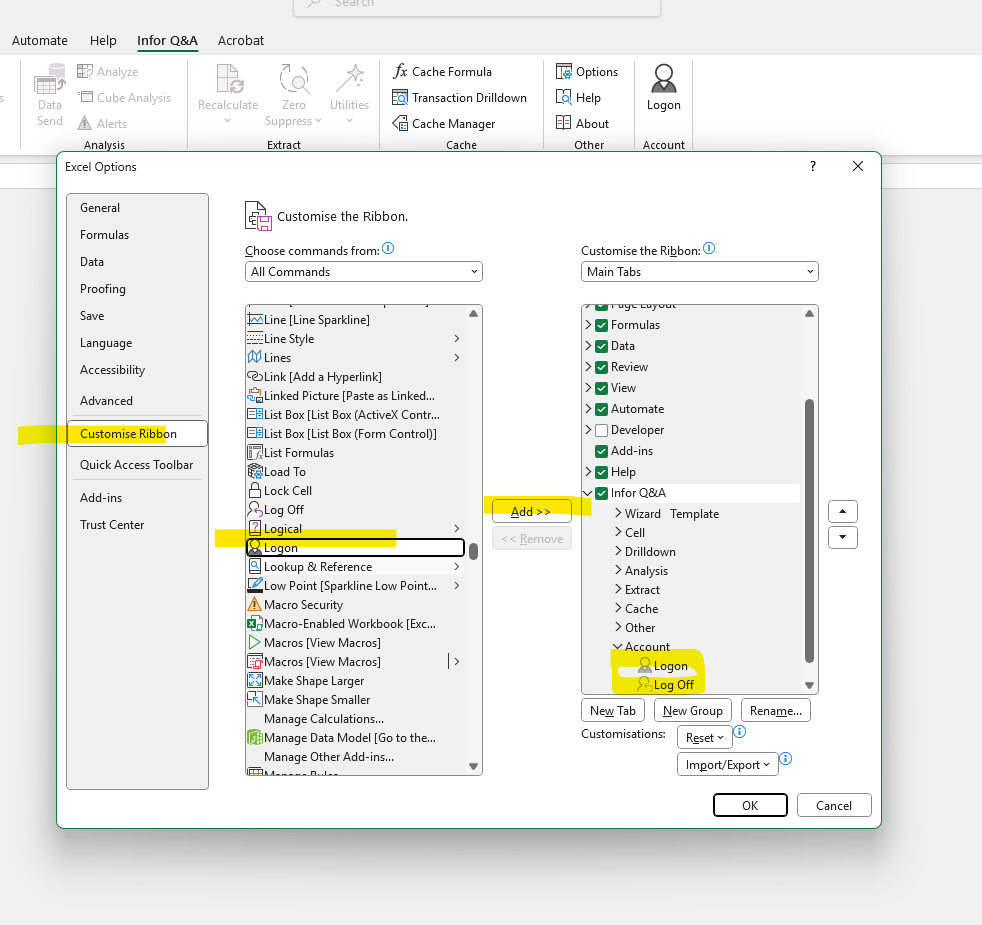Open Quick Access Toolbar category
Image resolution: width=982 pixels, height=925 pixels.
click(137, 465)
